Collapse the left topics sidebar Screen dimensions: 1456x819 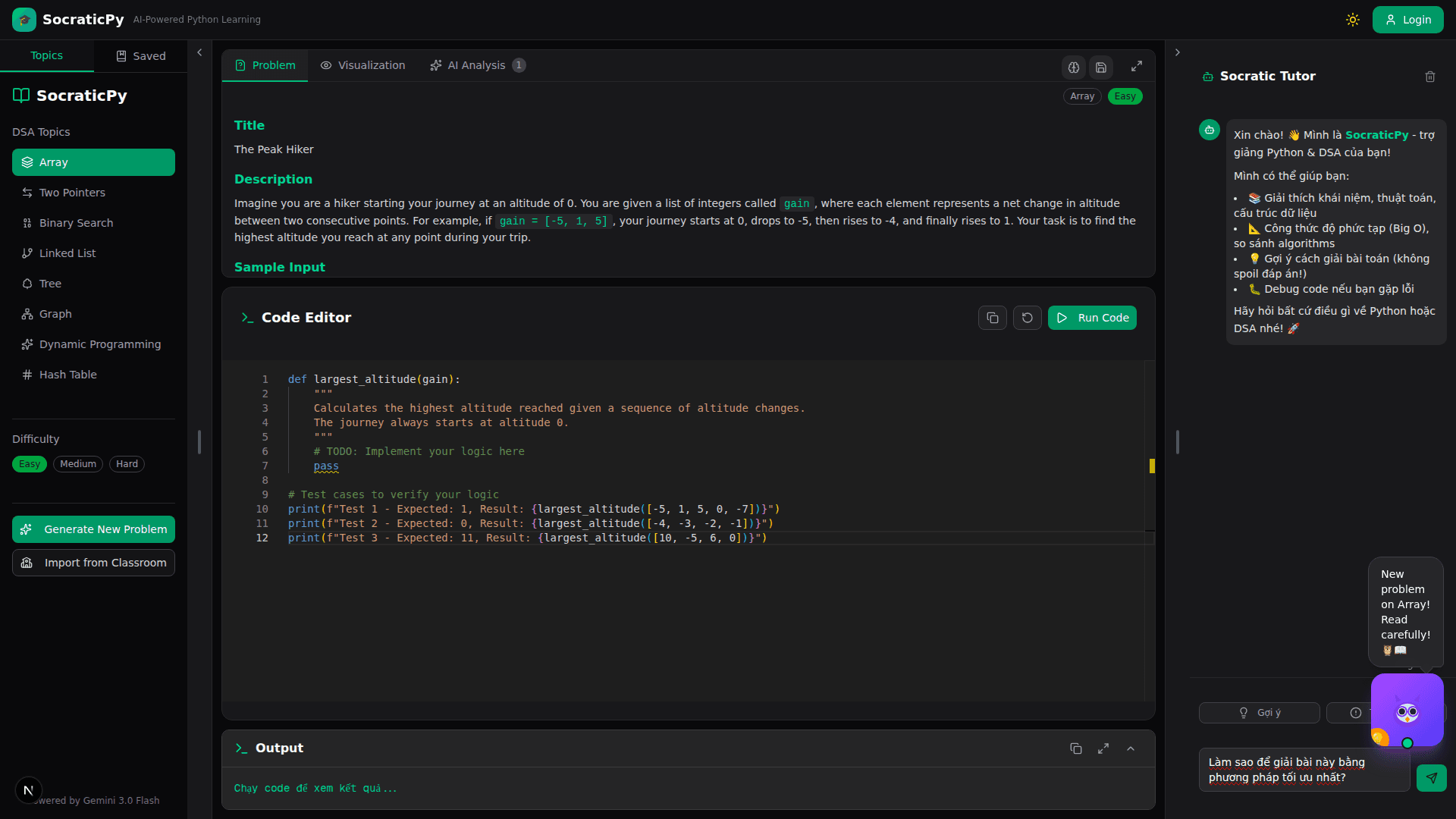pyautogui.click(x=199, y=52)
